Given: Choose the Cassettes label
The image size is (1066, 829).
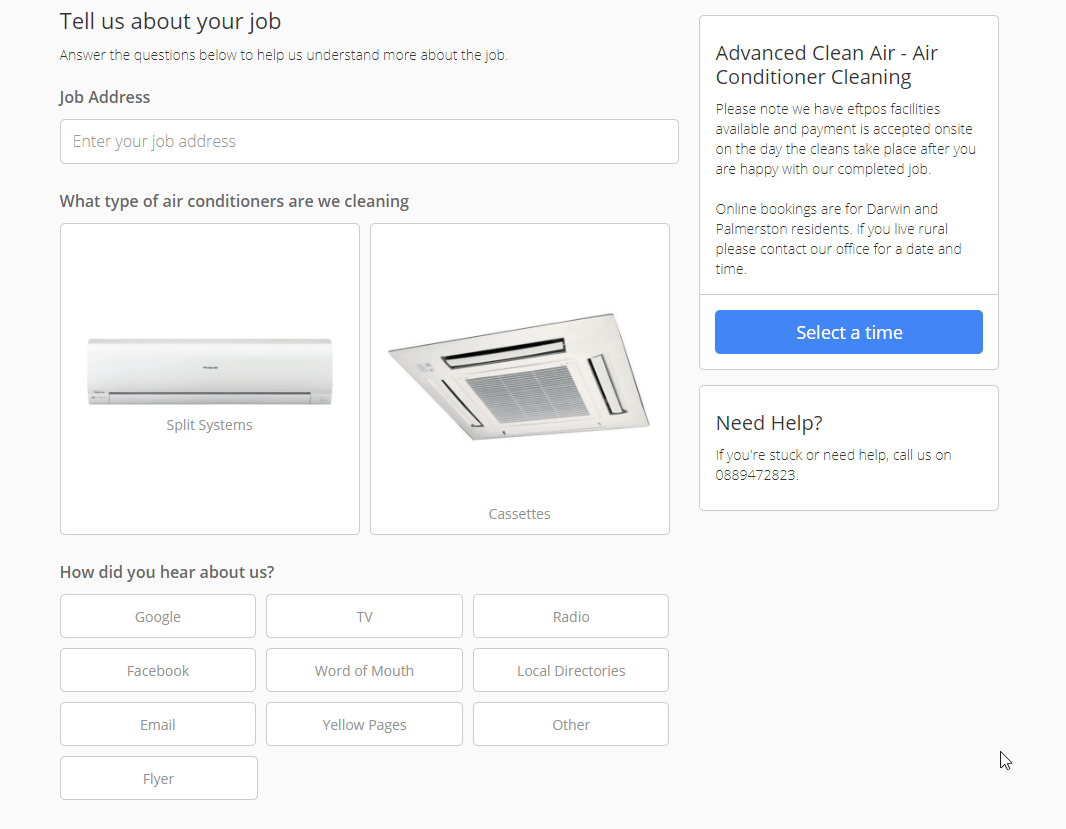Looking at the screenshot, I should click(x=519, y=514).
